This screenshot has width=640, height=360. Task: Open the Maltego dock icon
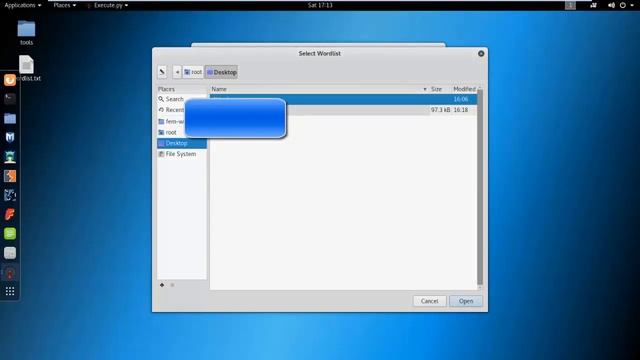tap(10, 195)
